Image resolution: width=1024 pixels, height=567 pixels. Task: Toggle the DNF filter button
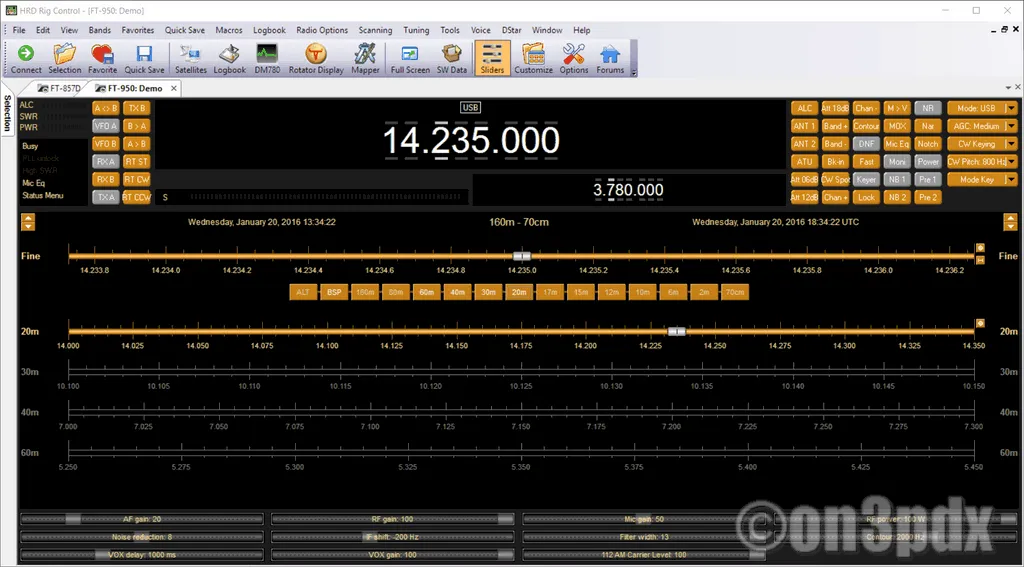point(866,144)
